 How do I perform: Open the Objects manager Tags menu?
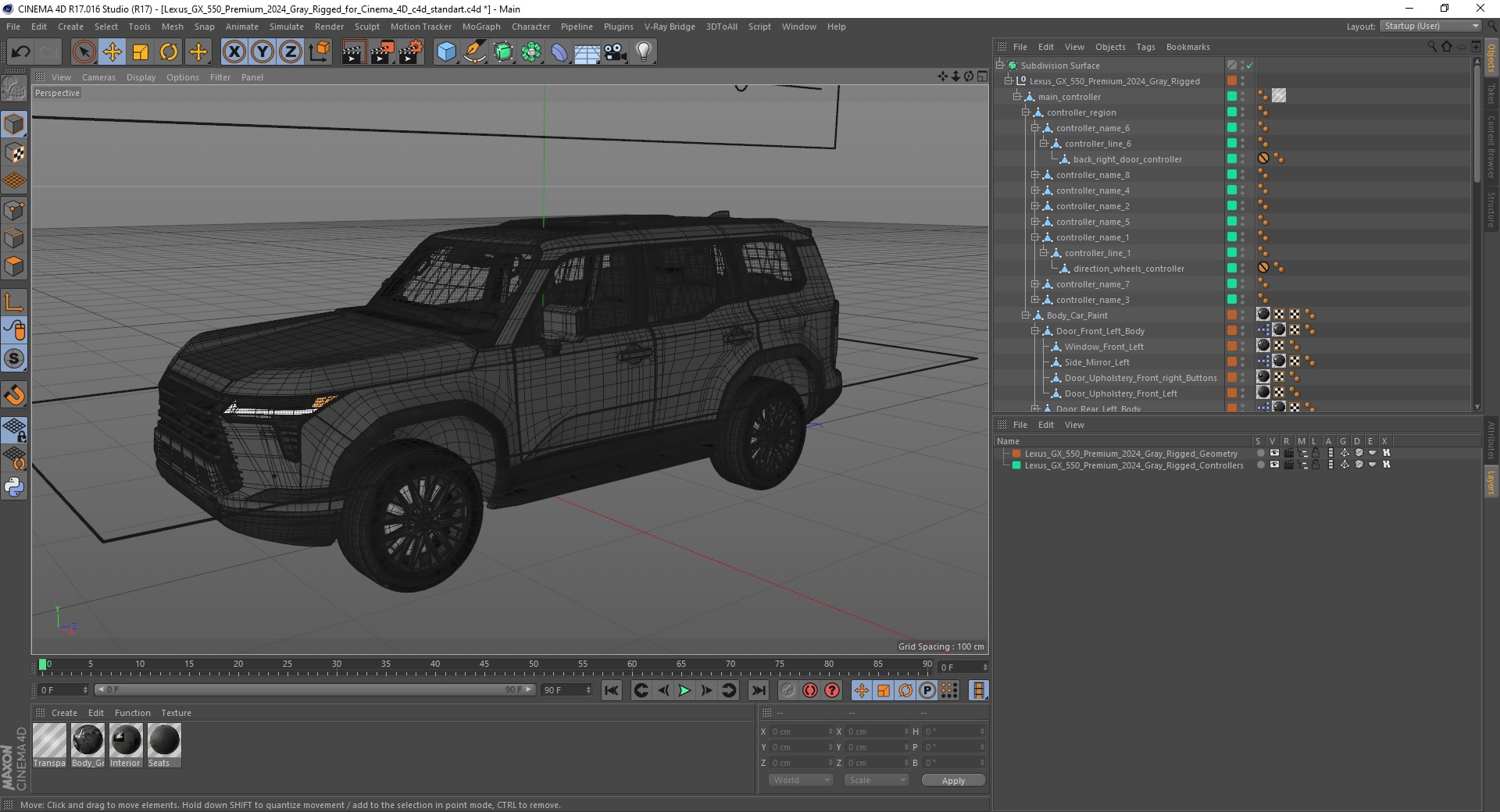pos(1145,47)
